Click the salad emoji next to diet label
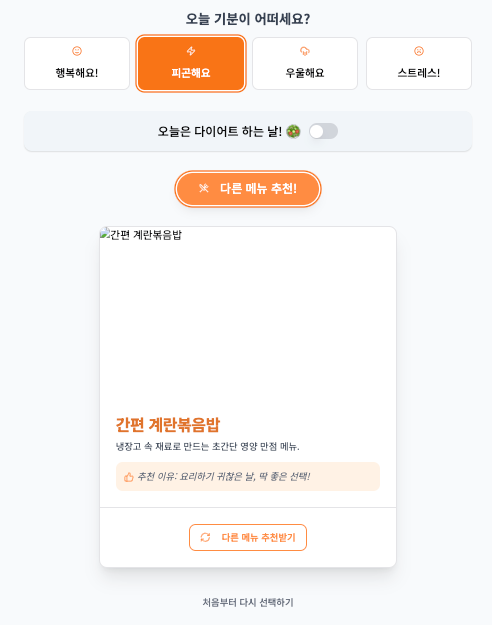The image size is (492, 625). [293, 132]
